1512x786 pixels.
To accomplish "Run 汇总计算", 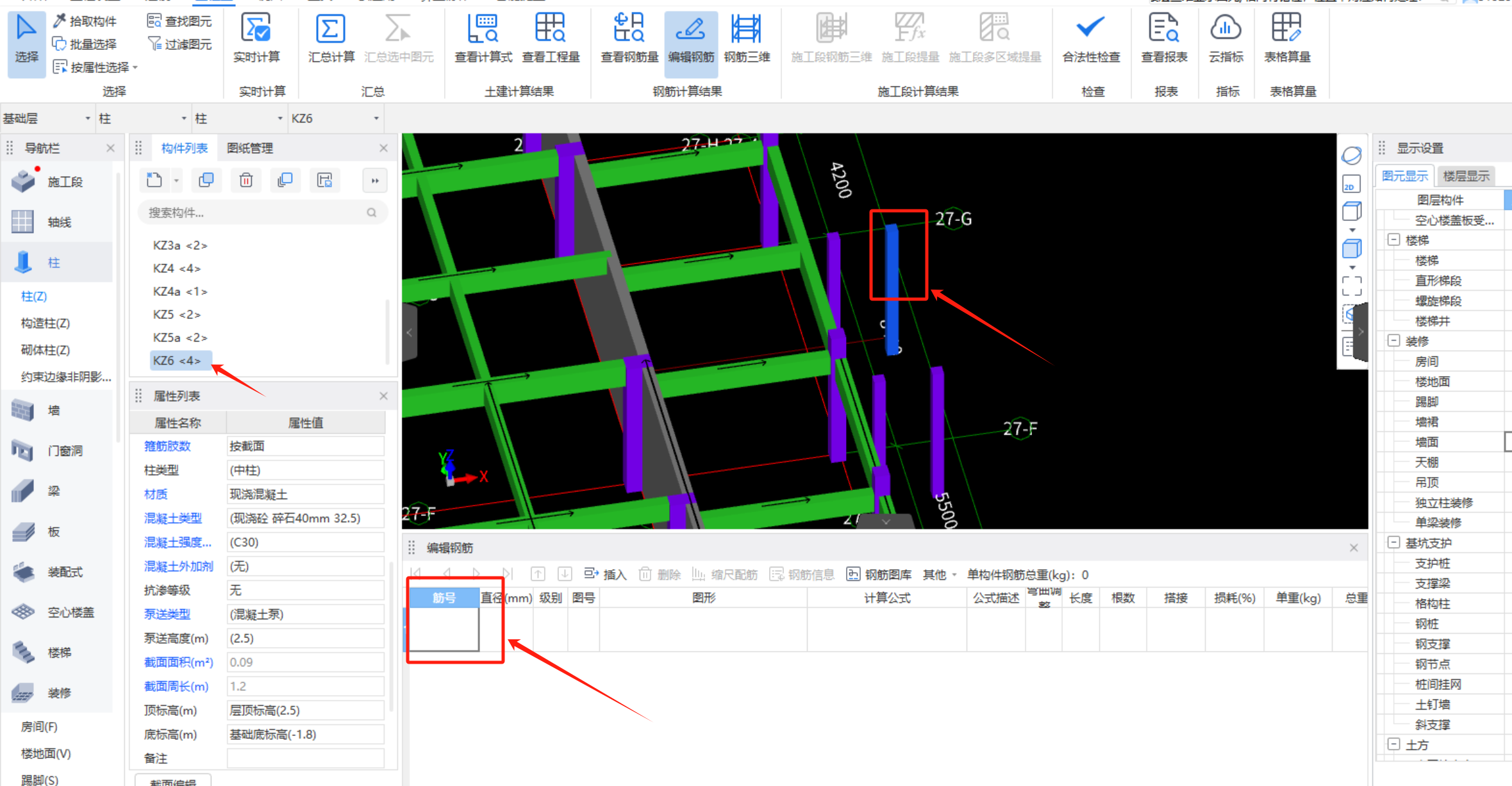I will (x=331, y=40).
